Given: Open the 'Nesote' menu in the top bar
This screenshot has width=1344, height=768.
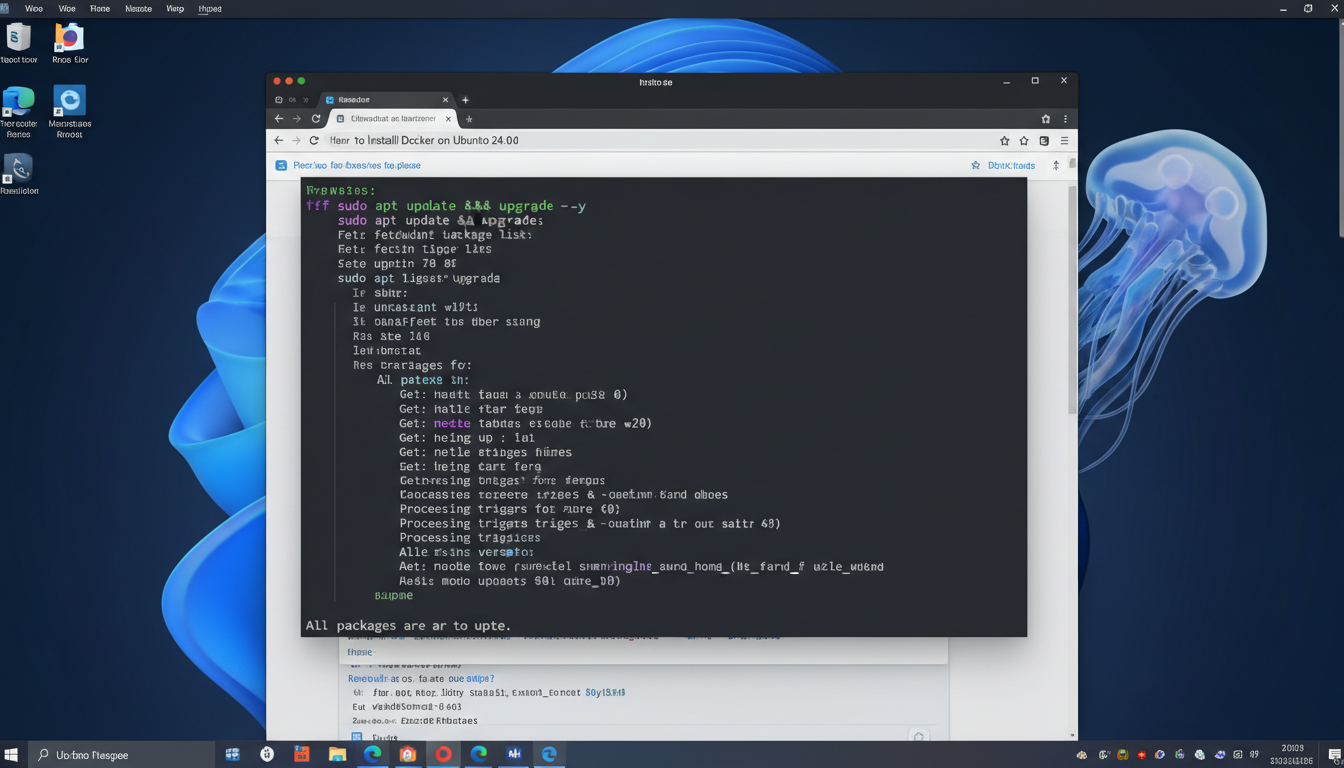Looking at the screenshot, I should [138, 8].
